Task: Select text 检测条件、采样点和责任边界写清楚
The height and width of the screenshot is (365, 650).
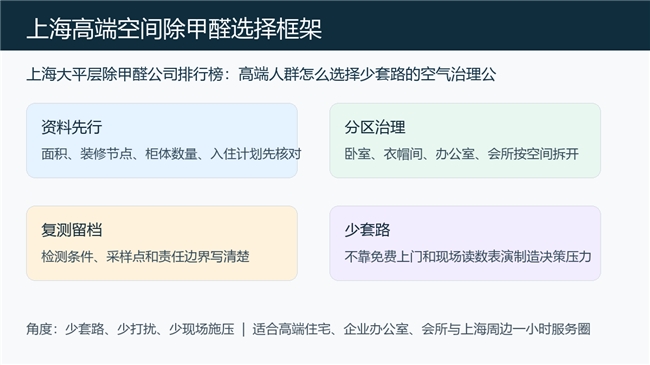Action: pos(145,256)
